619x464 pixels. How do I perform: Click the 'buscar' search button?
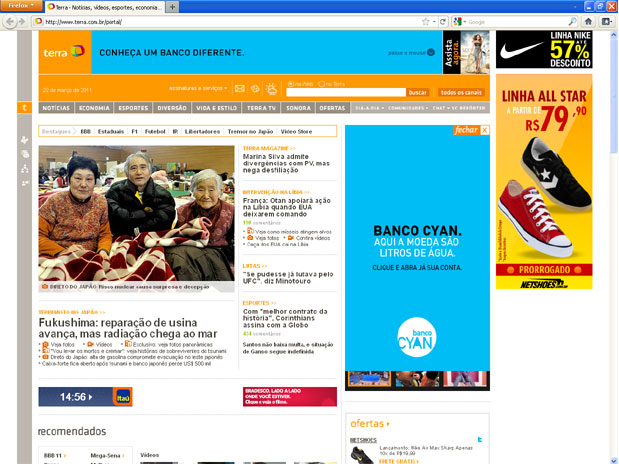click(x=418, y=92)
